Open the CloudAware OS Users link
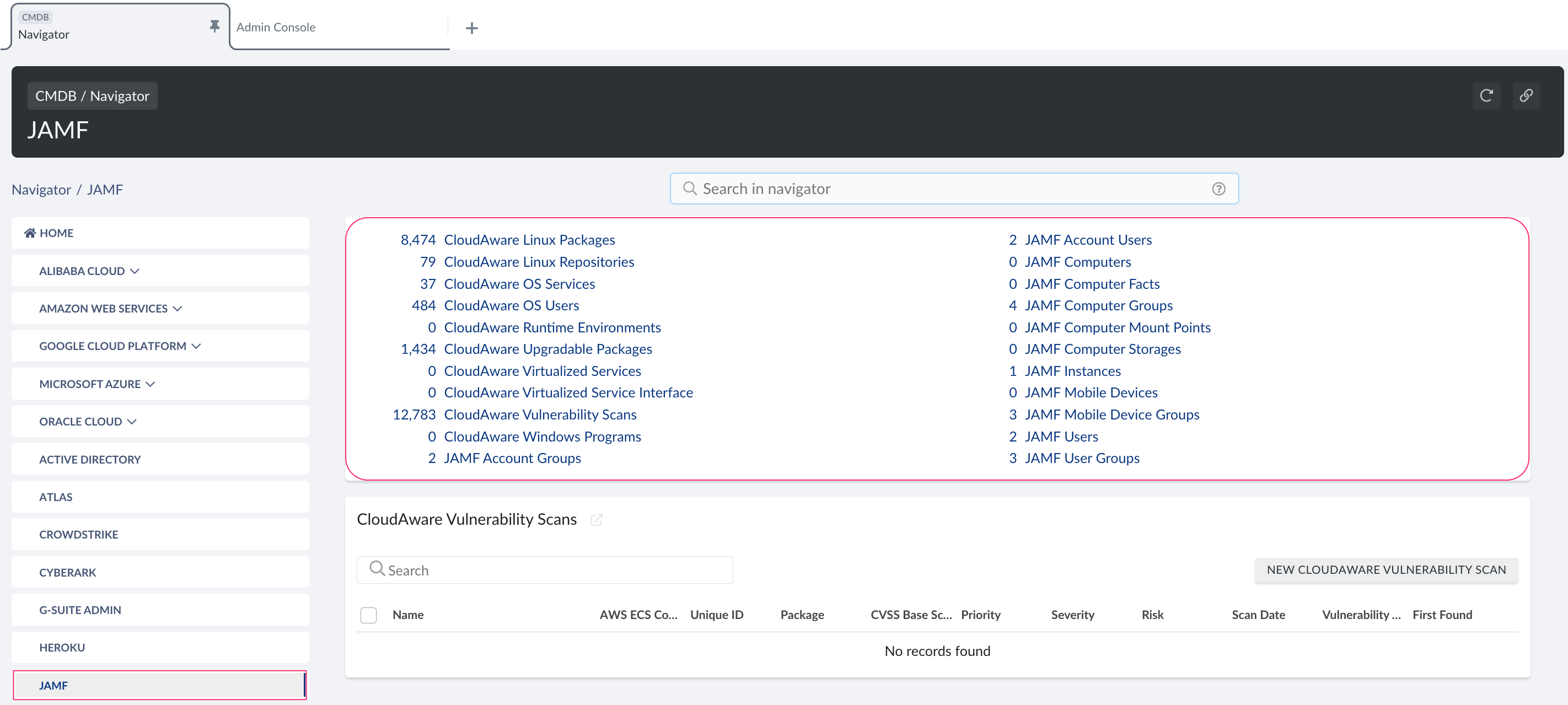Image resolution: width=1568 pixels, height=705 pixels. click(x=511, y=305)
